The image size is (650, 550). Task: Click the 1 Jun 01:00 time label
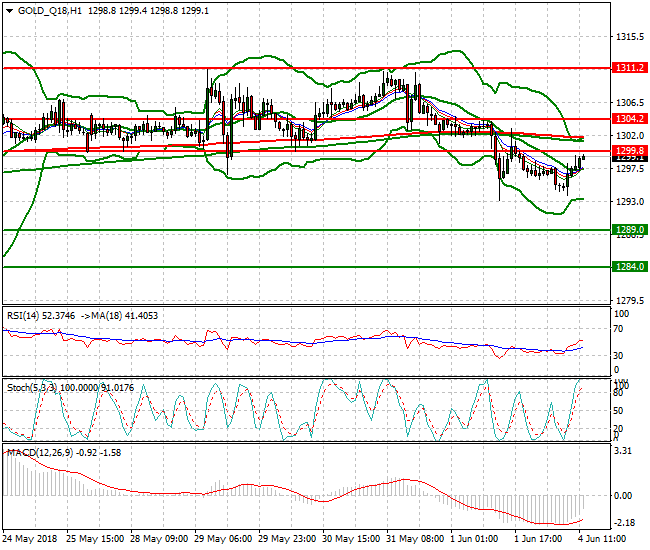pos(474,539)
